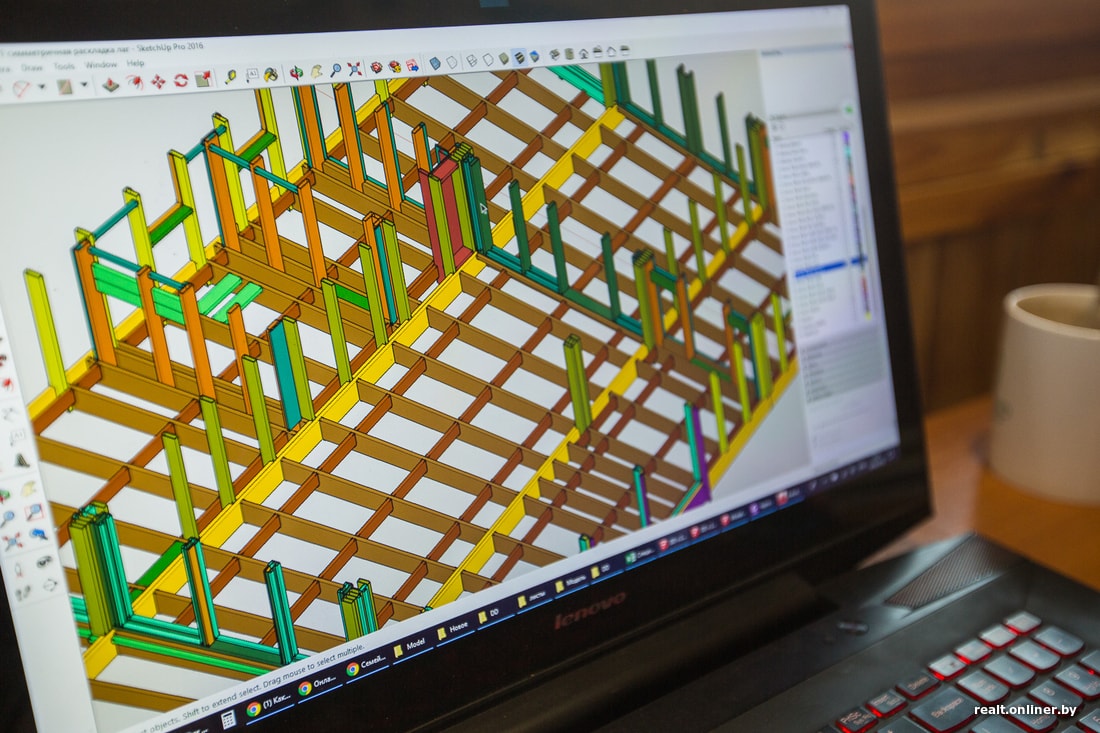
Task: Toggle Back Edges face style
Action: click(452, 62)
